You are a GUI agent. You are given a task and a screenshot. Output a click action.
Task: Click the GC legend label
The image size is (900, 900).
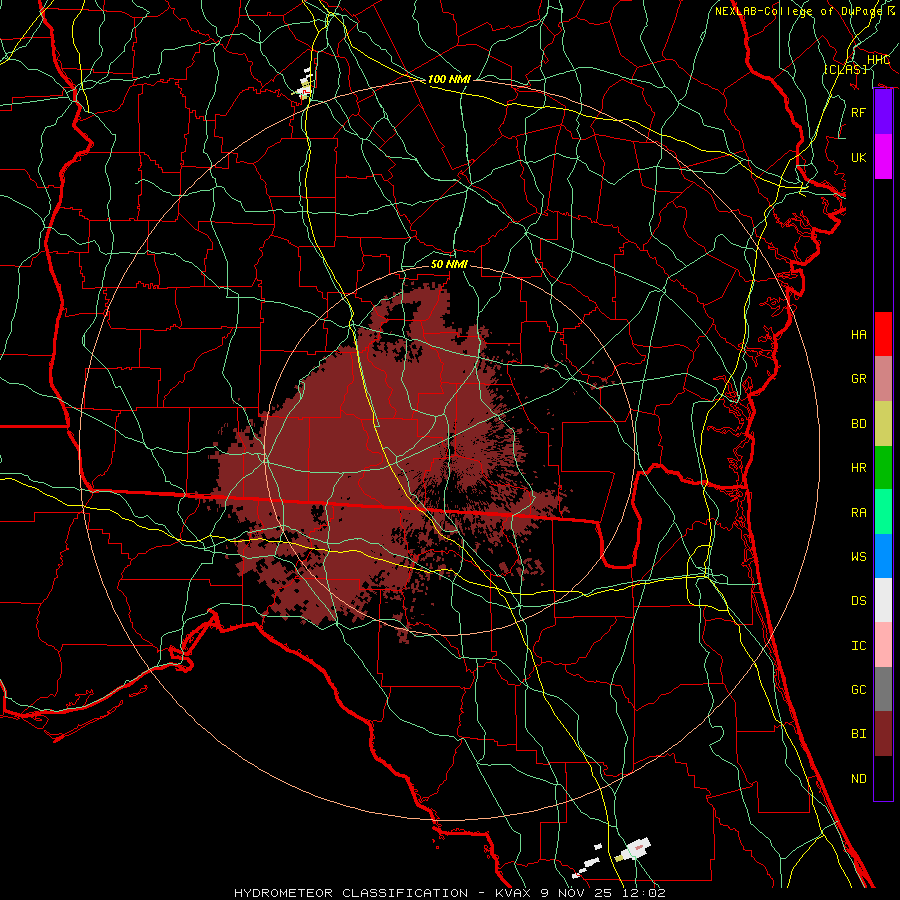coord(859,690)
